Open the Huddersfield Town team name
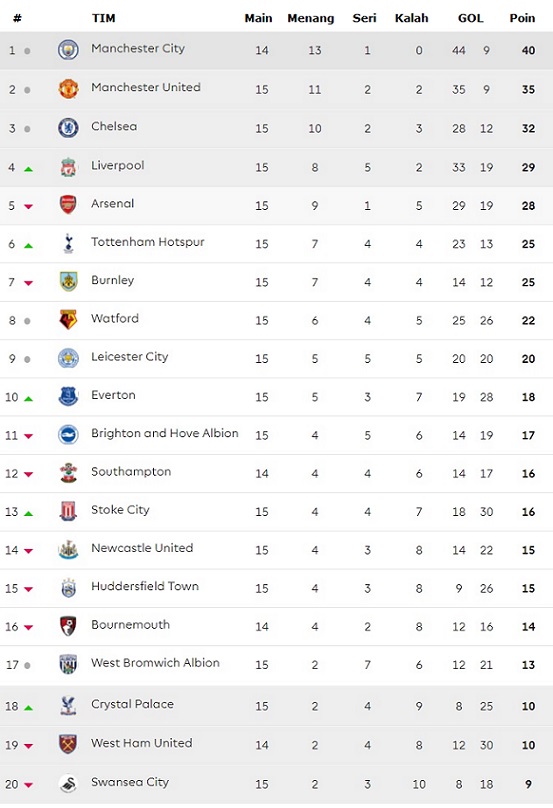The width and height of the screenshot is (553, 808). point(145,586)
